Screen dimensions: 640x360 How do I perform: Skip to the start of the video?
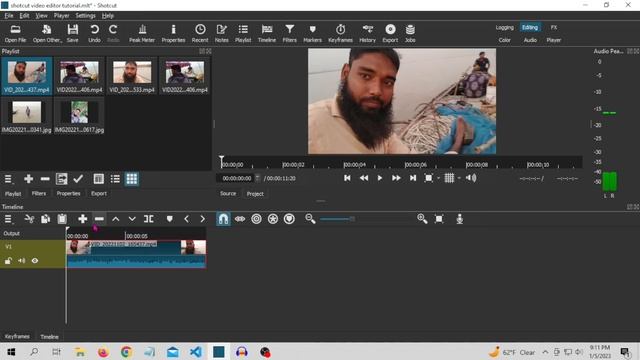coord(347,178)
